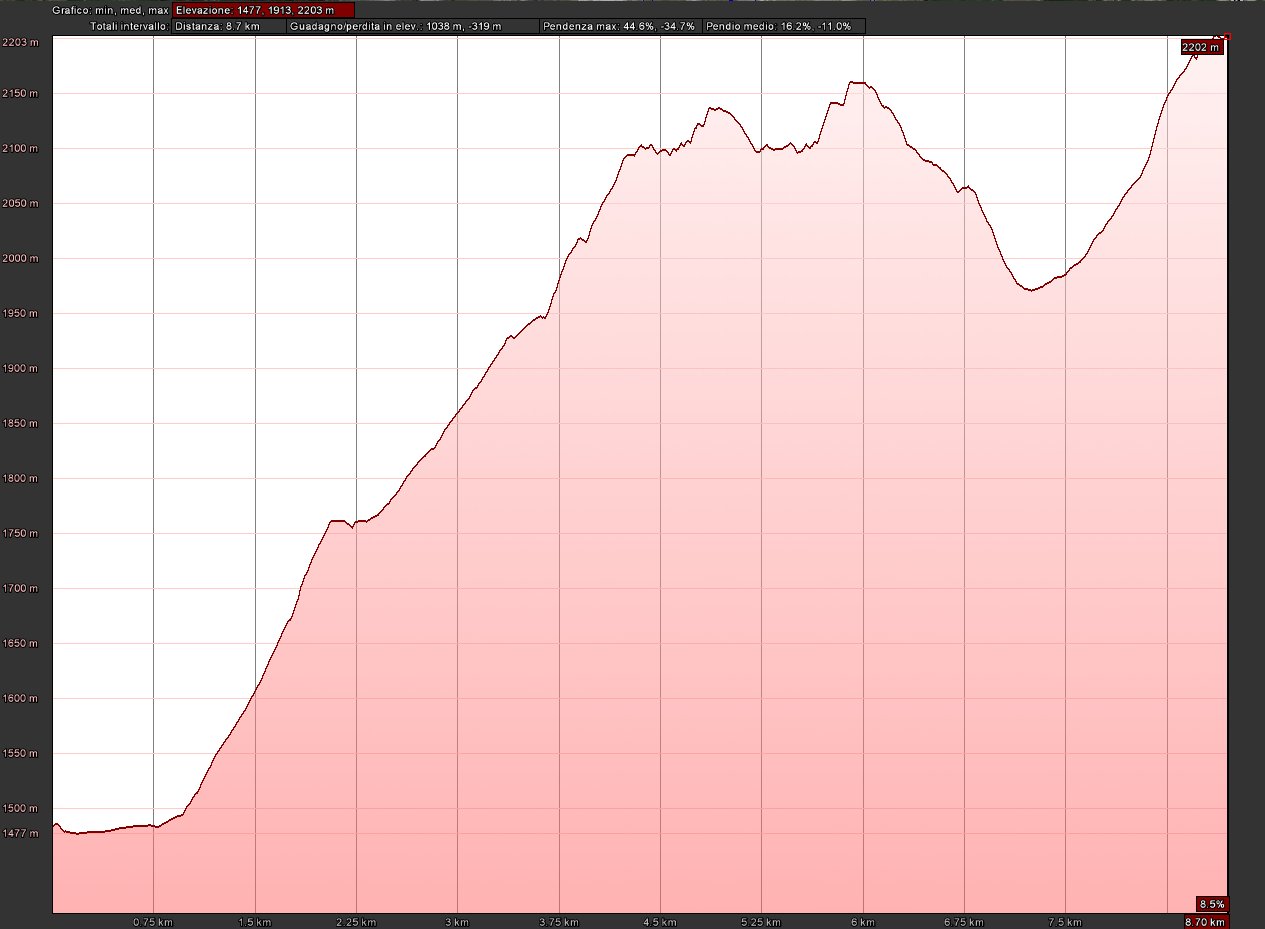Click the Pendenza max 44.6% field
This screenshot has width=1265, height=929.
click(619, 26)
